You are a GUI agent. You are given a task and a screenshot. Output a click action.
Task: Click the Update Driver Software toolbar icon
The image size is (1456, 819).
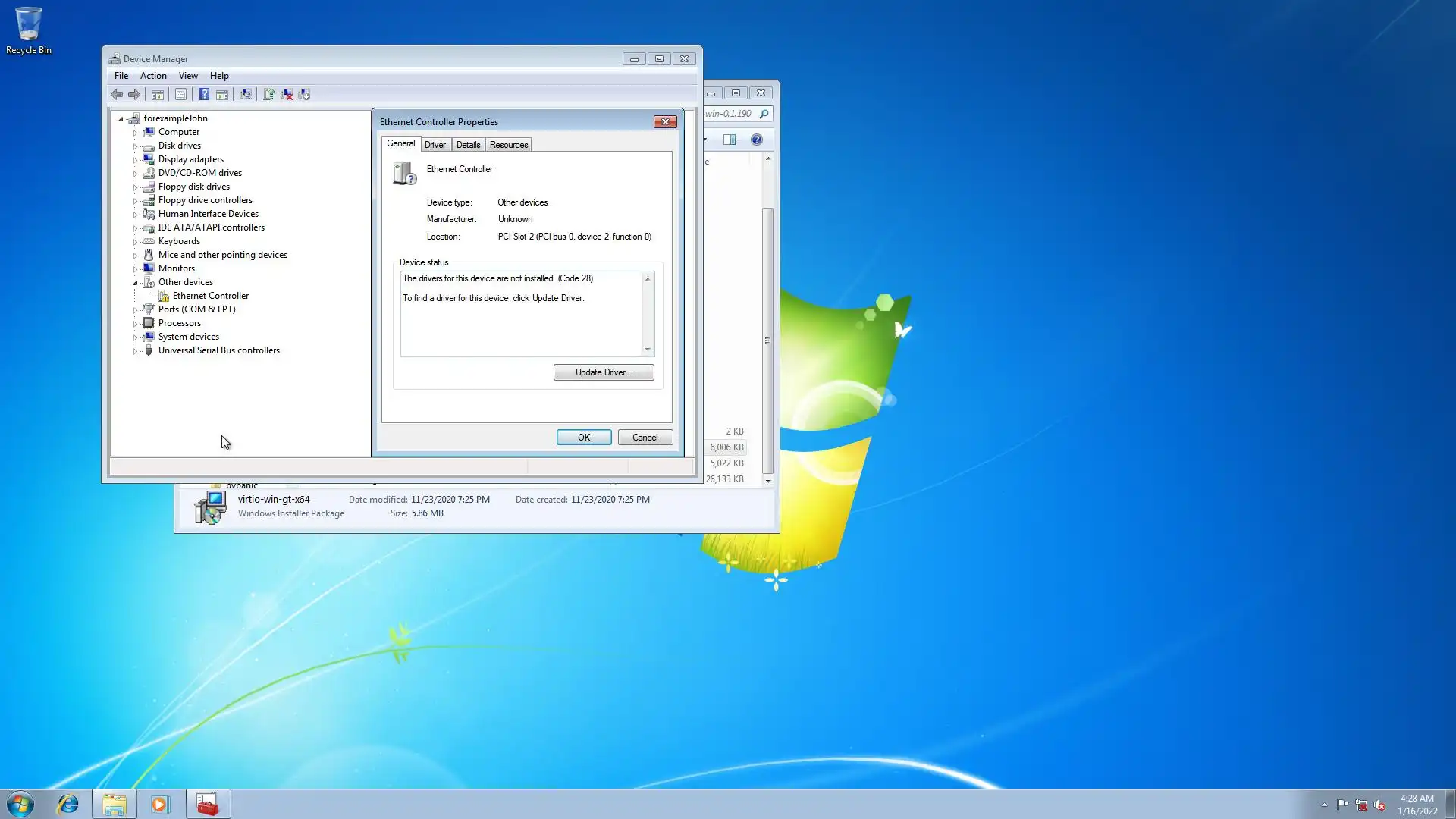268,95
